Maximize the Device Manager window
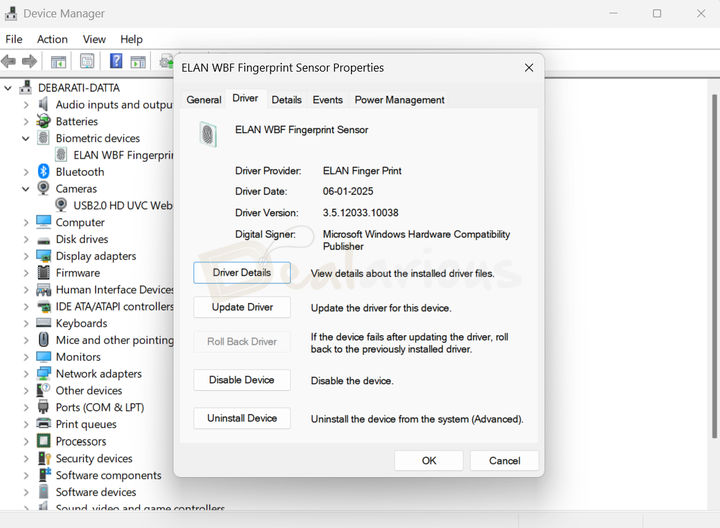 (657, 13)
